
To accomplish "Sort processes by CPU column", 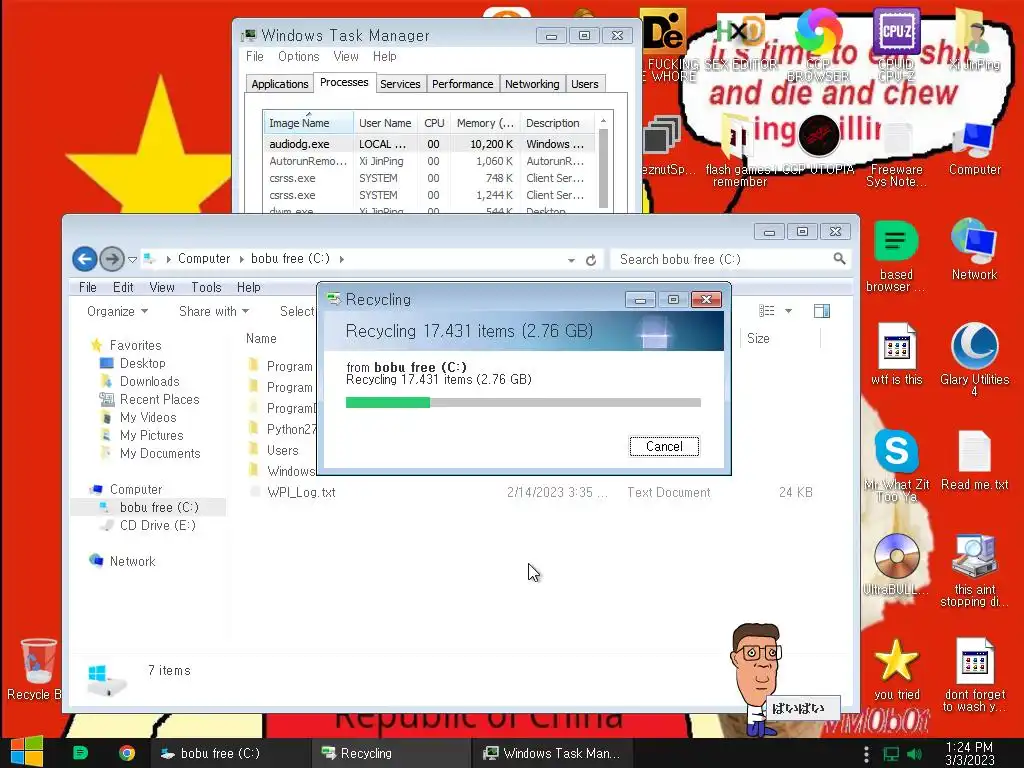I will click(434, 123).
